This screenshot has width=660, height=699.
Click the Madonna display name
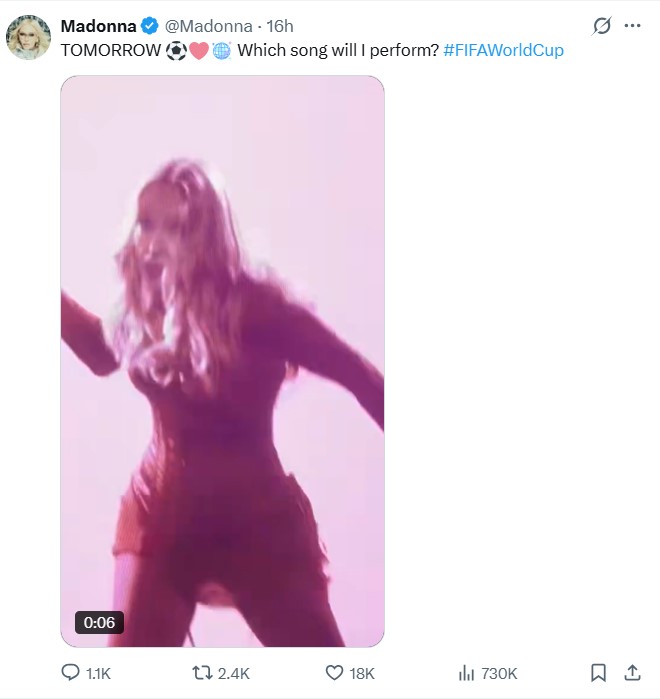coord(98,26)
